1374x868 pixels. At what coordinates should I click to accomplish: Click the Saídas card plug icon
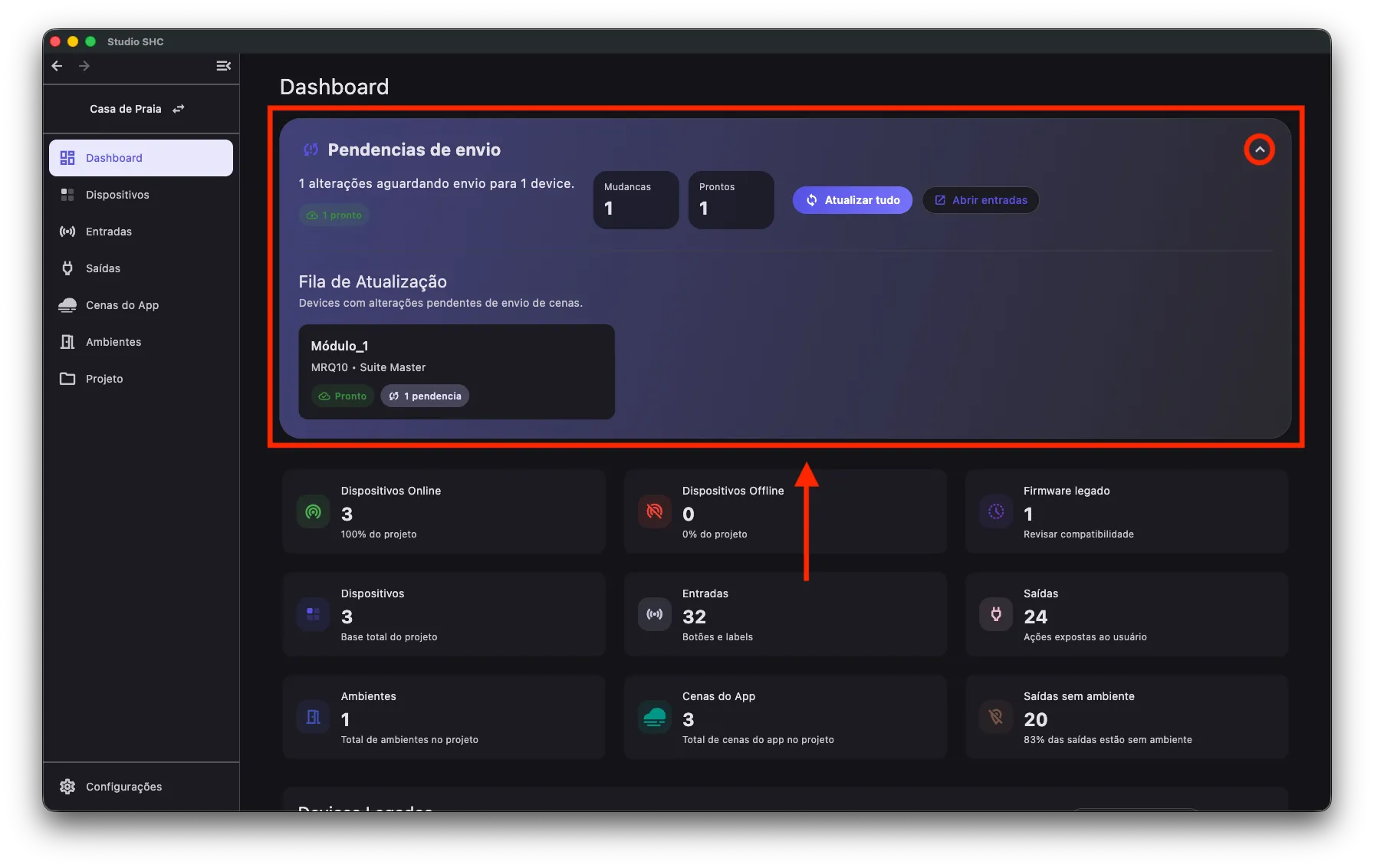coord(995,614)
